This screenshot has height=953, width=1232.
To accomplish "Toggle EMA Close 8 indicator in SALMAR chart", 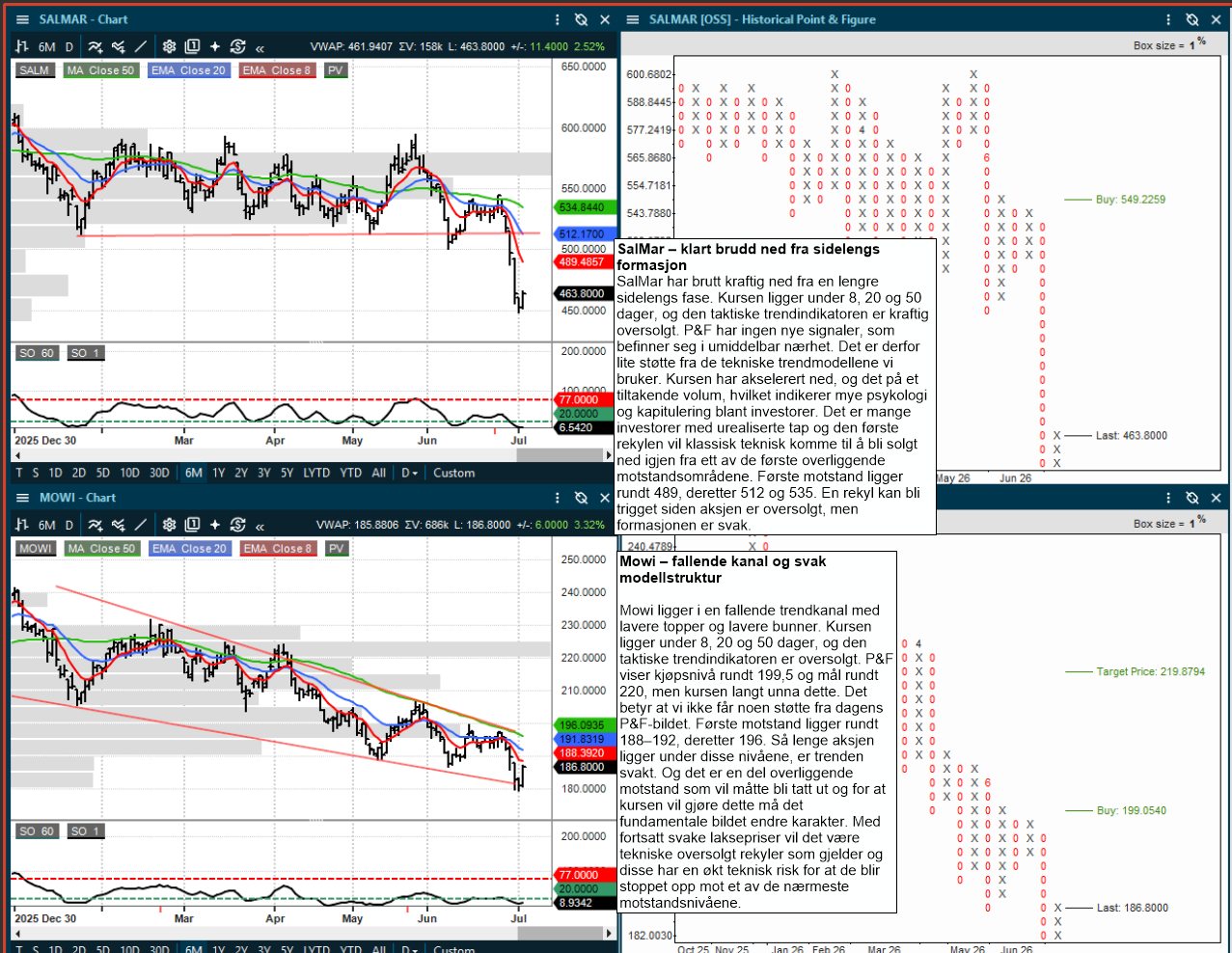I will pos(278,70).
